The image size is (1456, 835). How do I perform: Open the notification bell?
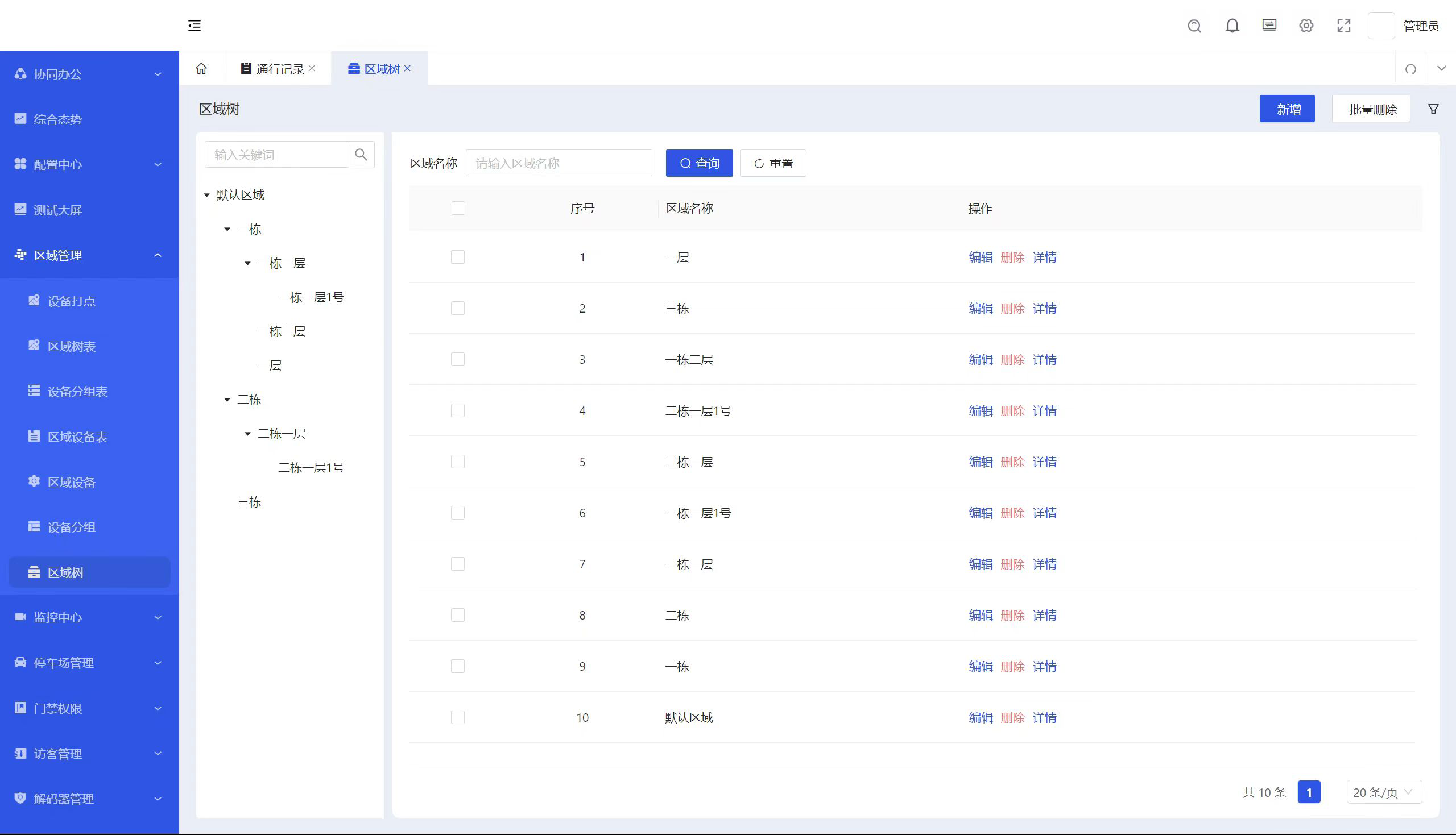(1232, 26)
